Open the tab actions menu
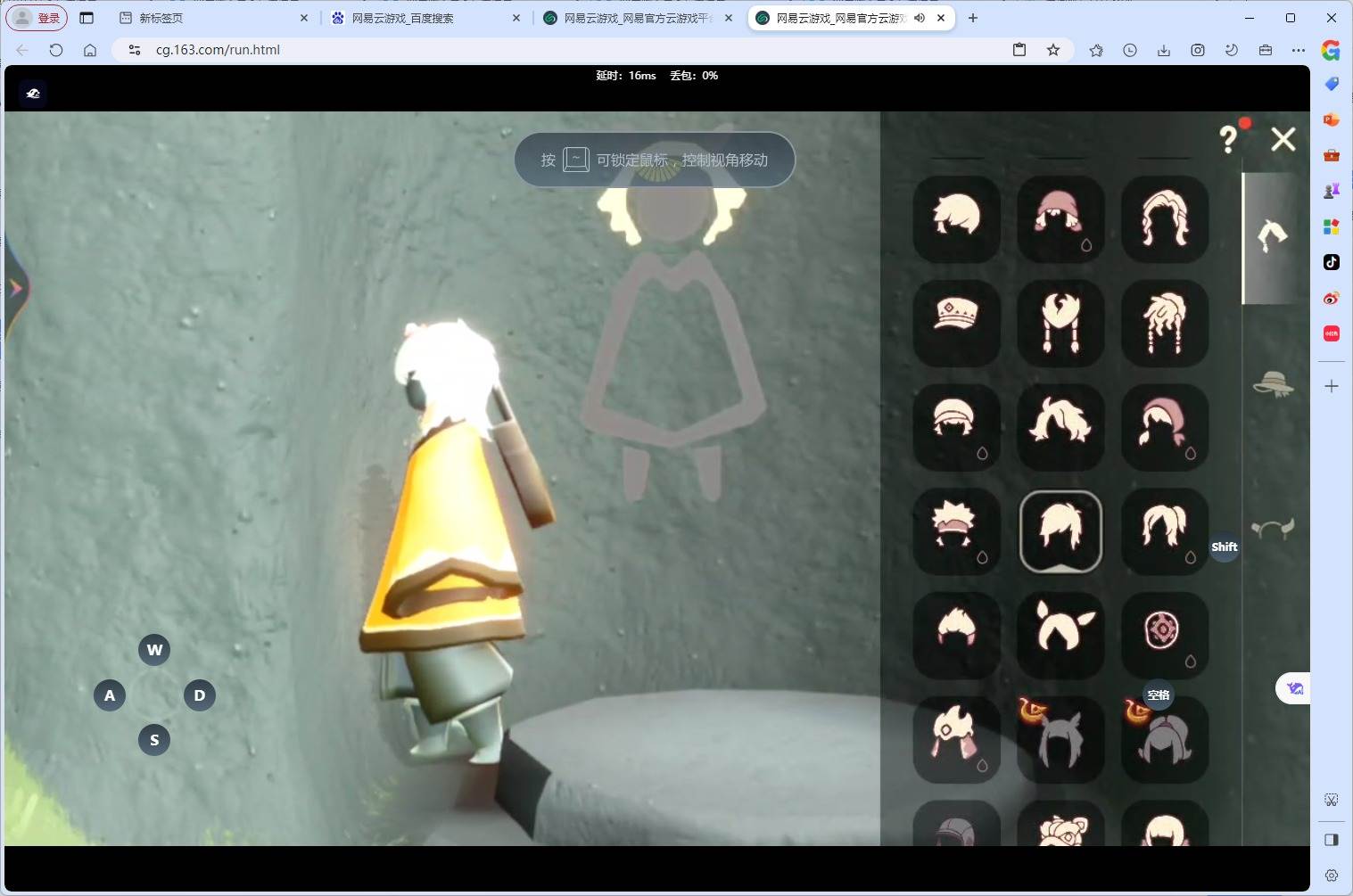Screen dimensions: 1353x896 point(87,18)
